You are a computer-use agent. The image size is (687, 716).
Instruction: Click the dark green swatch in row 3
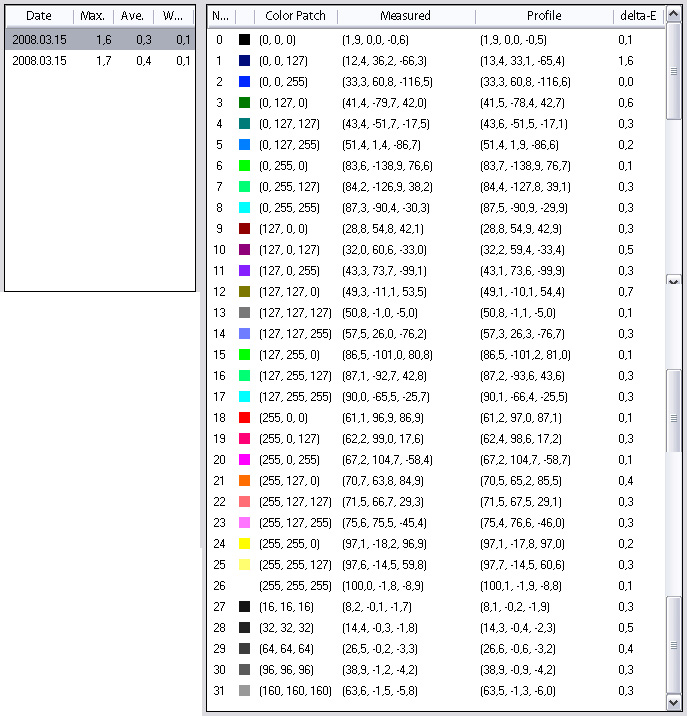(244, 102)
